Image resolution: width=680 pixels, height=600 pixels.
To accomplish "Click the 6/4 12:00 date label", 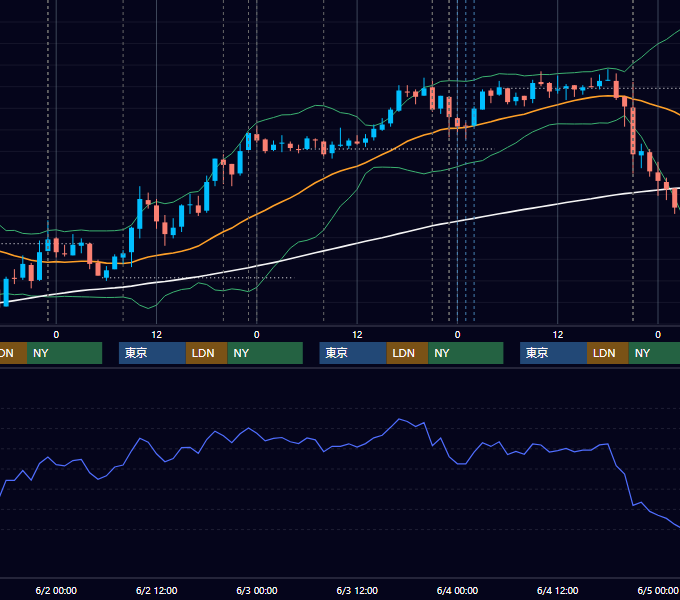I will coord(558,590).
